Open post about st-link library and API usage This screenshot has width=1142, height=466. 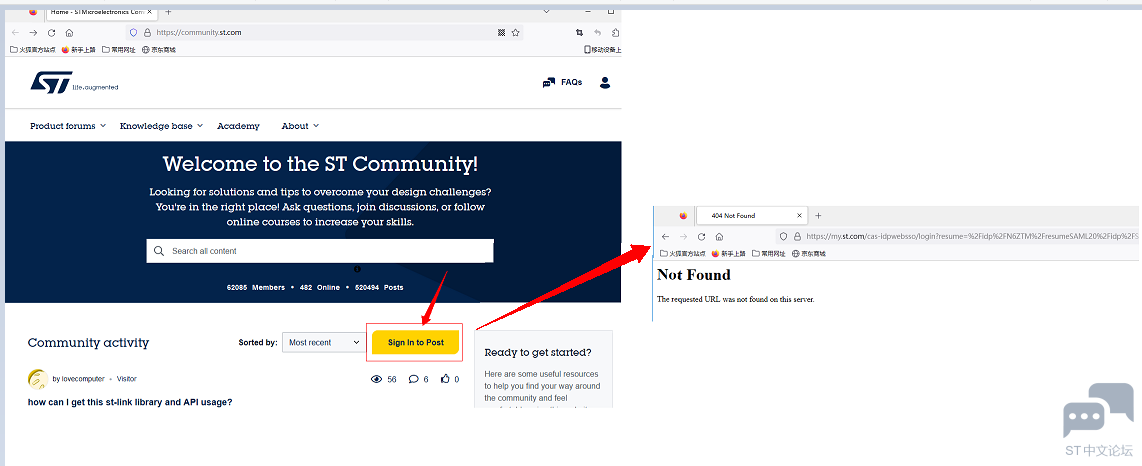(x=130, y=402)
